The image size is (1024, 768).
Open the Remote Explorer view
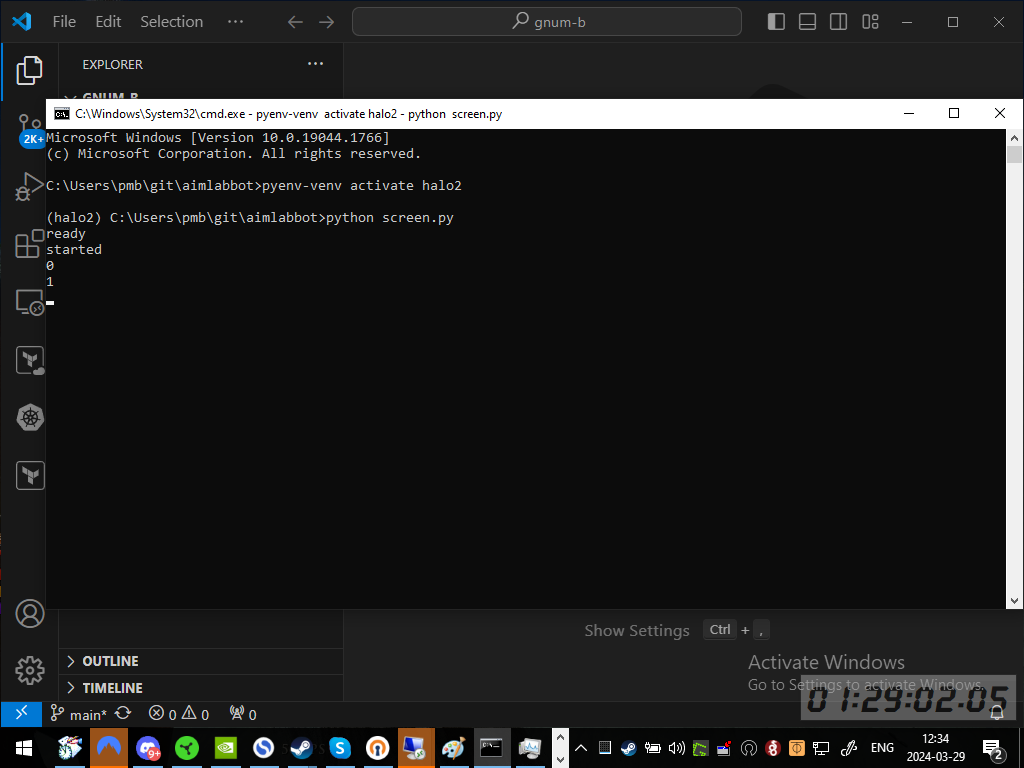tap(29, 303)
